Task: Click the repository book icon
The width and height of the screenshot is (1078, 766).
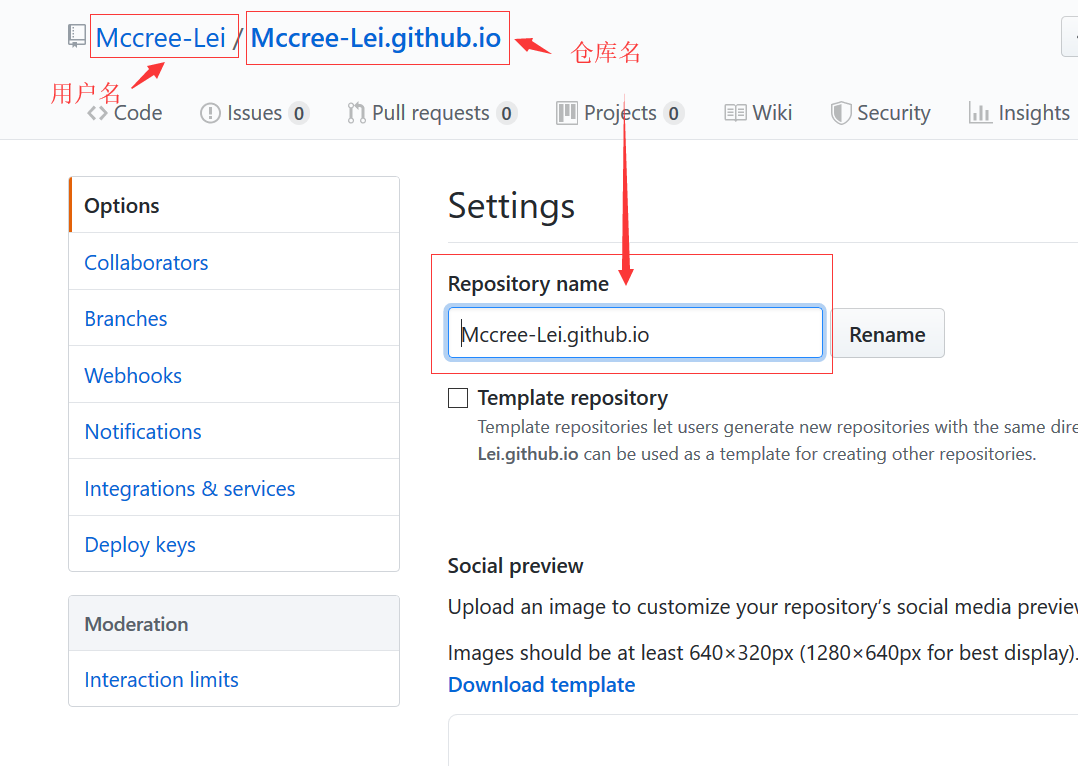Action: pos(77,37)
